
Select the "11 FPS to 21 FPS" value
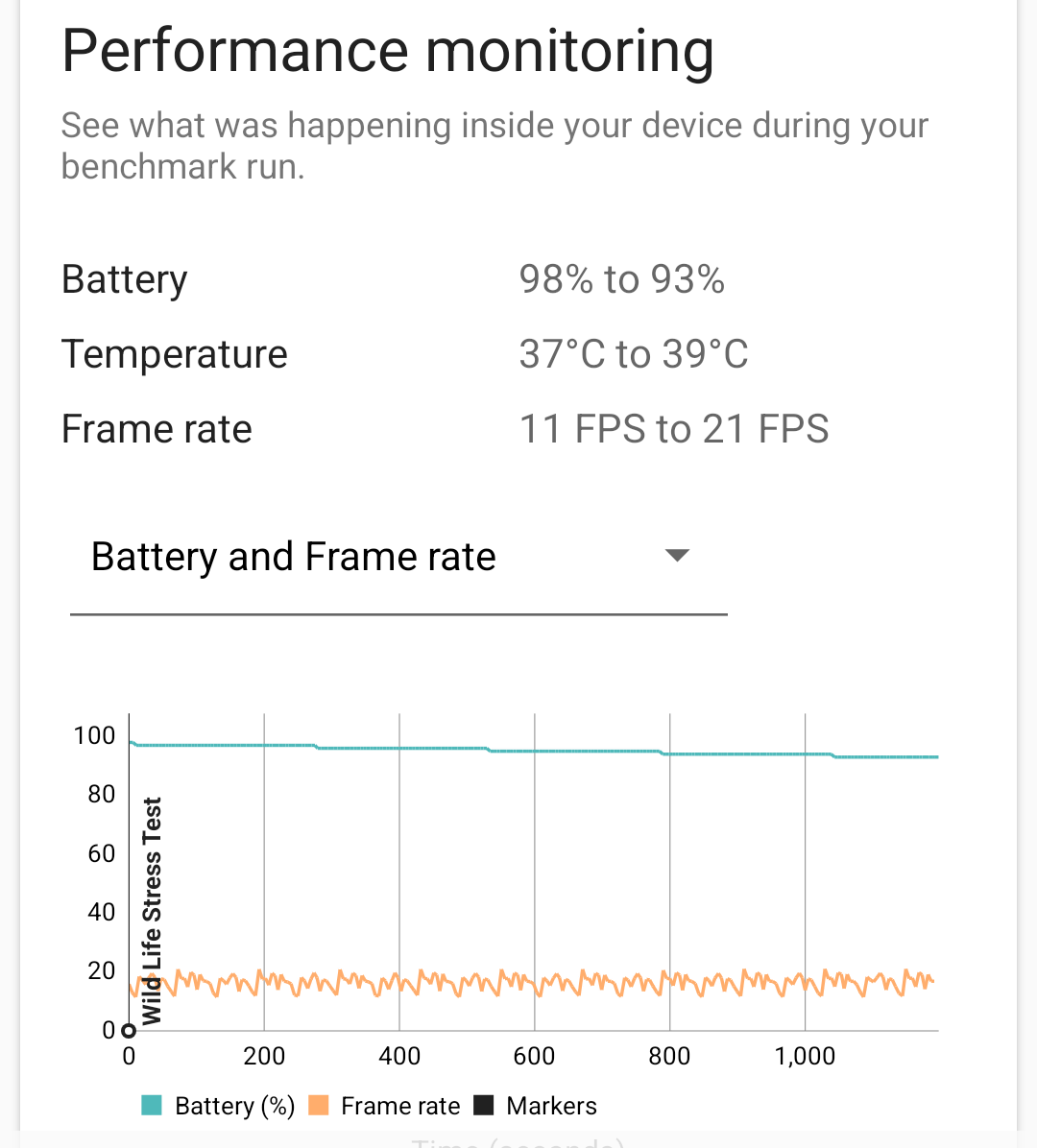pos(673,429)
